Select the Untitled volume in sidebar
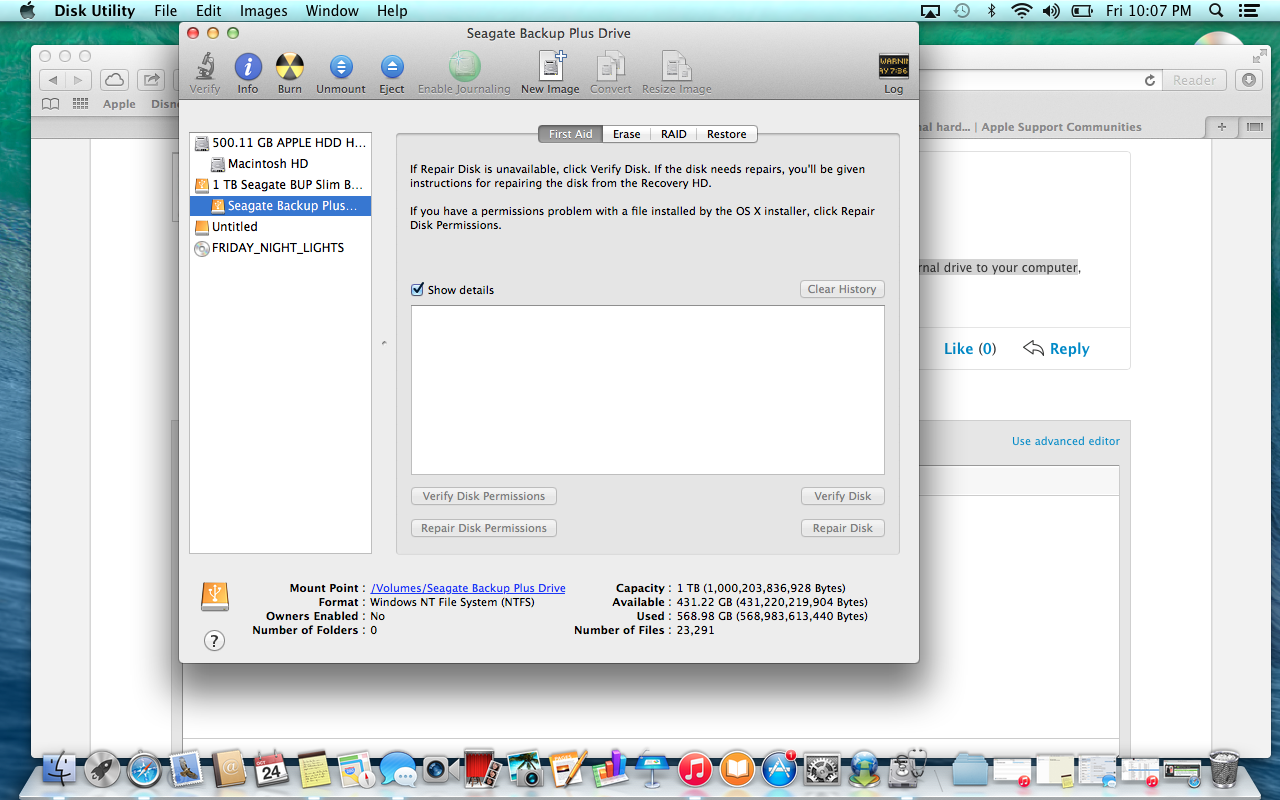The height and width of the screenshot is (800, 1280). [281, 227]
